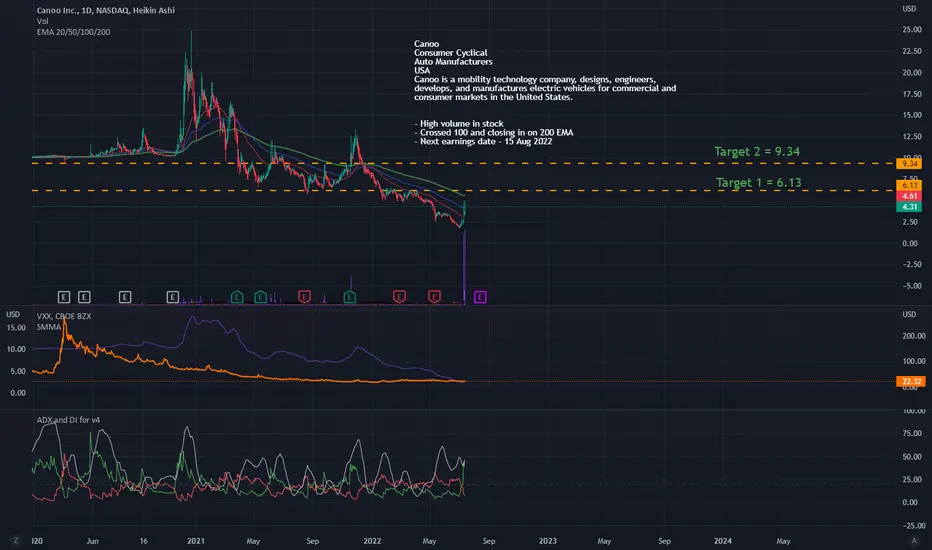
Task: Click 2024 on the time axis
Action: pos(723,541)
